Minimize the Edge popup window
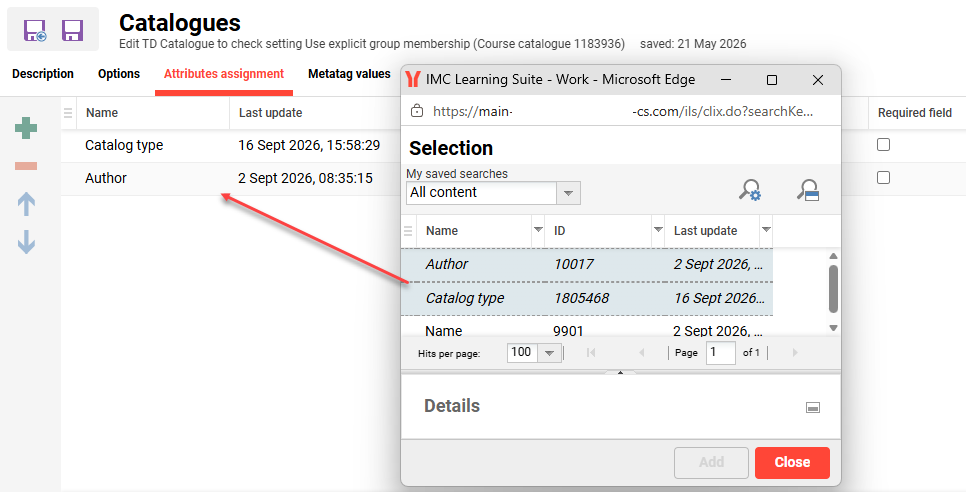This screenshot has width=966, height=492. (x=726, y=80)
